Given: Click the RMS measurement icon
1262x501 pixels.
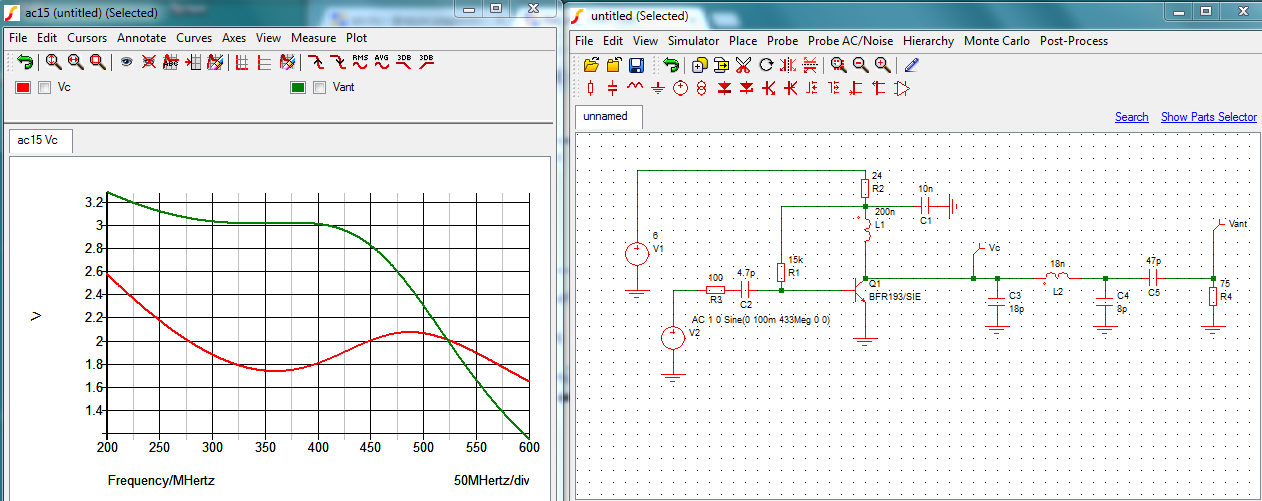Looking at the screenshot, I should tap(359, 62).
